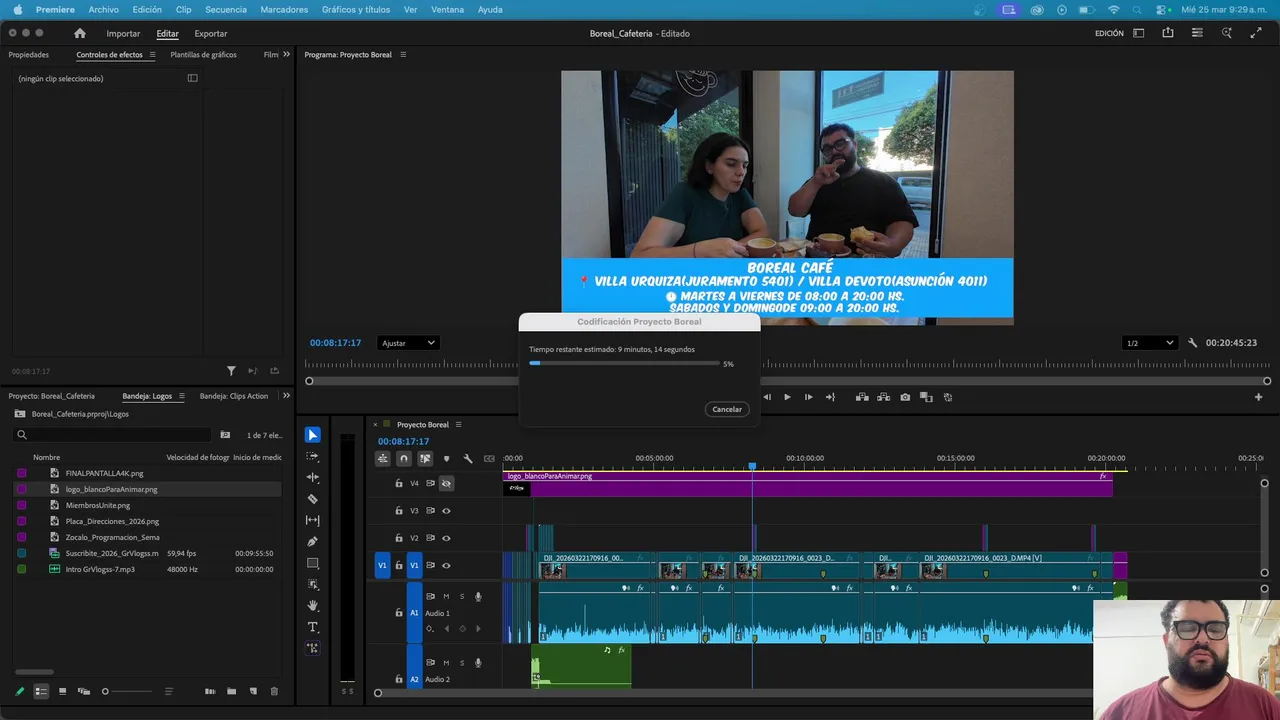Open the Programa: Proyecto Boreal panel menu
The height and width of the screenshot is (720, 1280).
click(x=403, y=55)
